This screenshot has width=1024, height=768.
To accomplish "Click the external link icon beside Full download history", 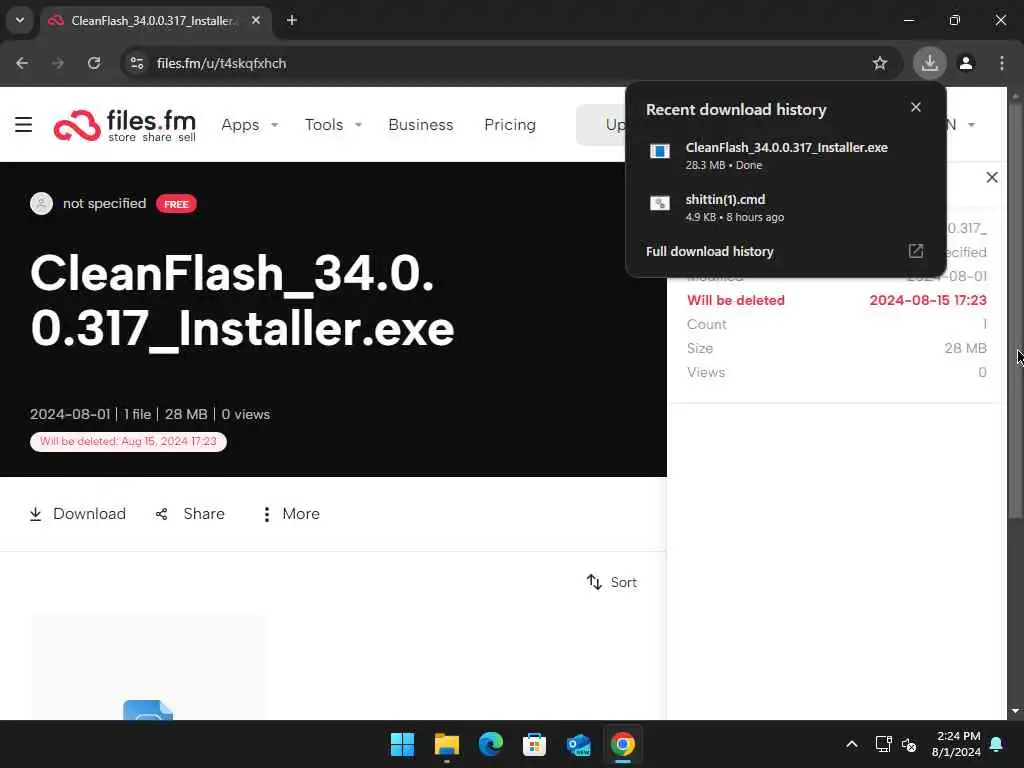I will coord(916,251).
